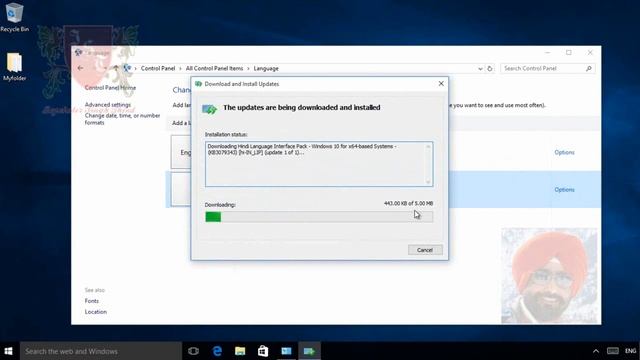Open File Explorer from the taskbar
The width and height of the screenshot is (640, 360).
(x=240, y=351)
